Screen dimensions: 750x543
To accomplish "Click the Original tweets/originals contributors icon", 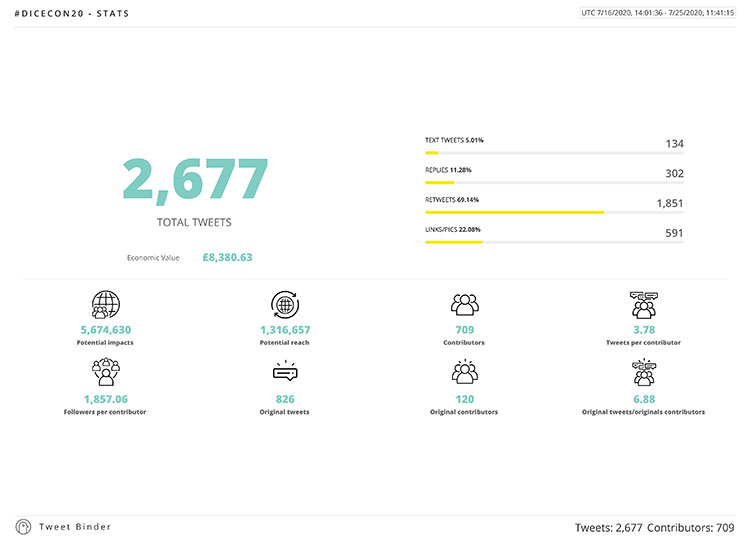I will 643,372.
